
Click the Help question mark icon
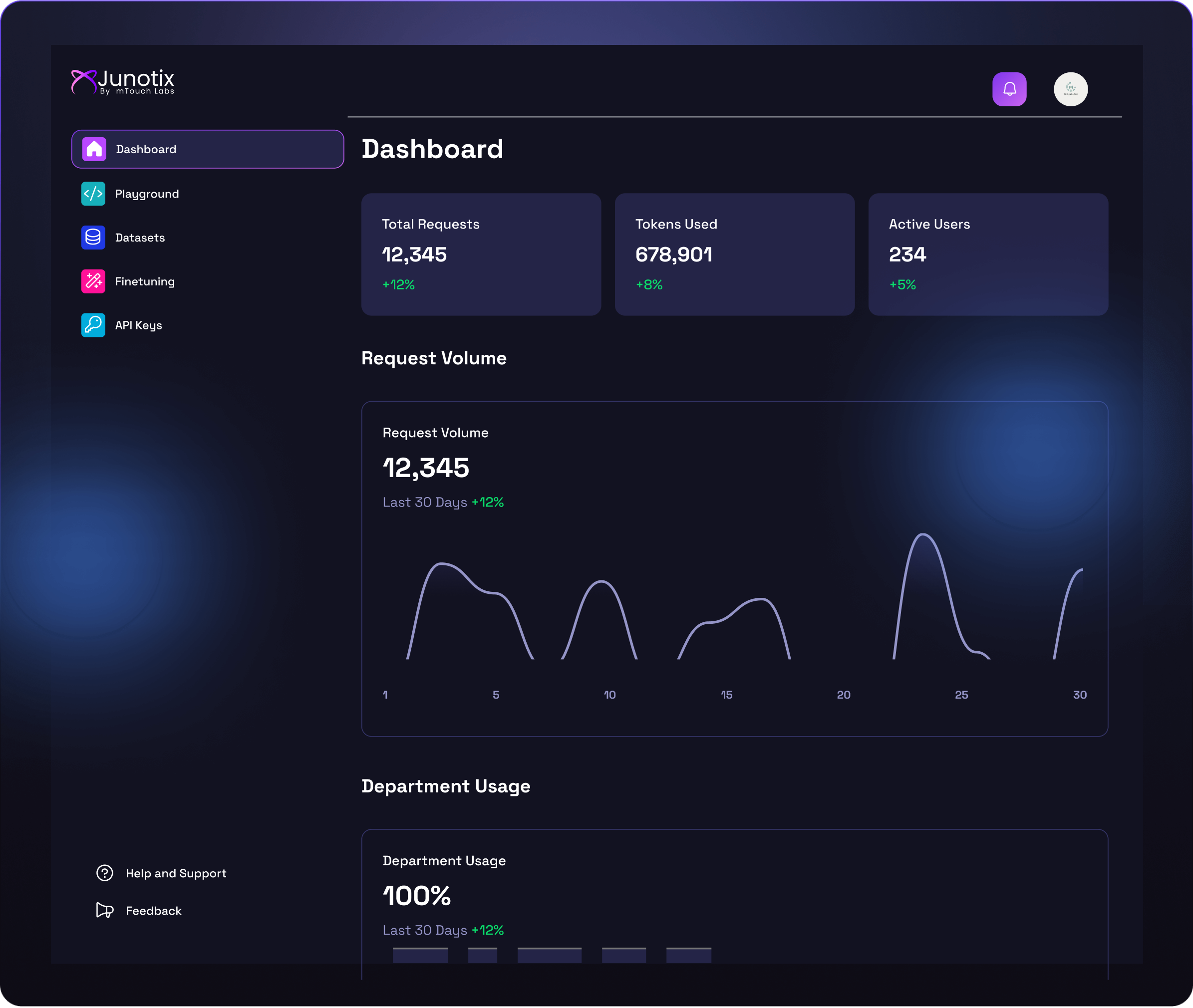pyautogui.click(x=105, y=873)
